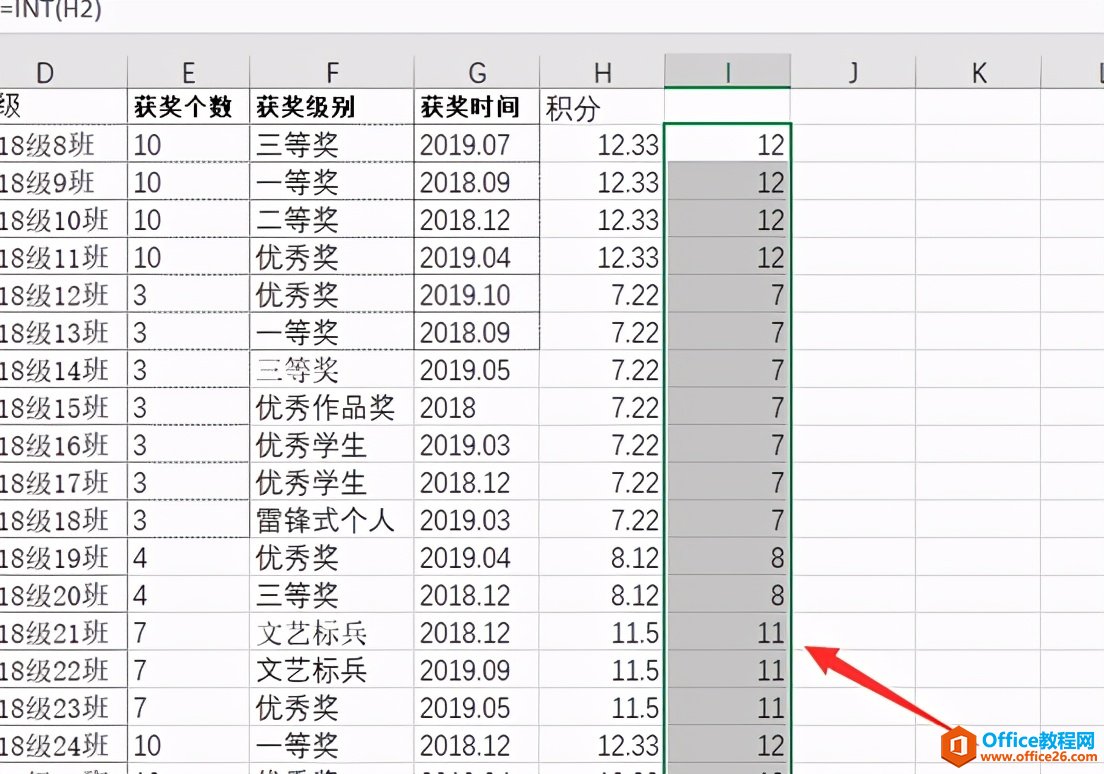Click 优秀学生 in the 18级16班 row

click(332, 444)
